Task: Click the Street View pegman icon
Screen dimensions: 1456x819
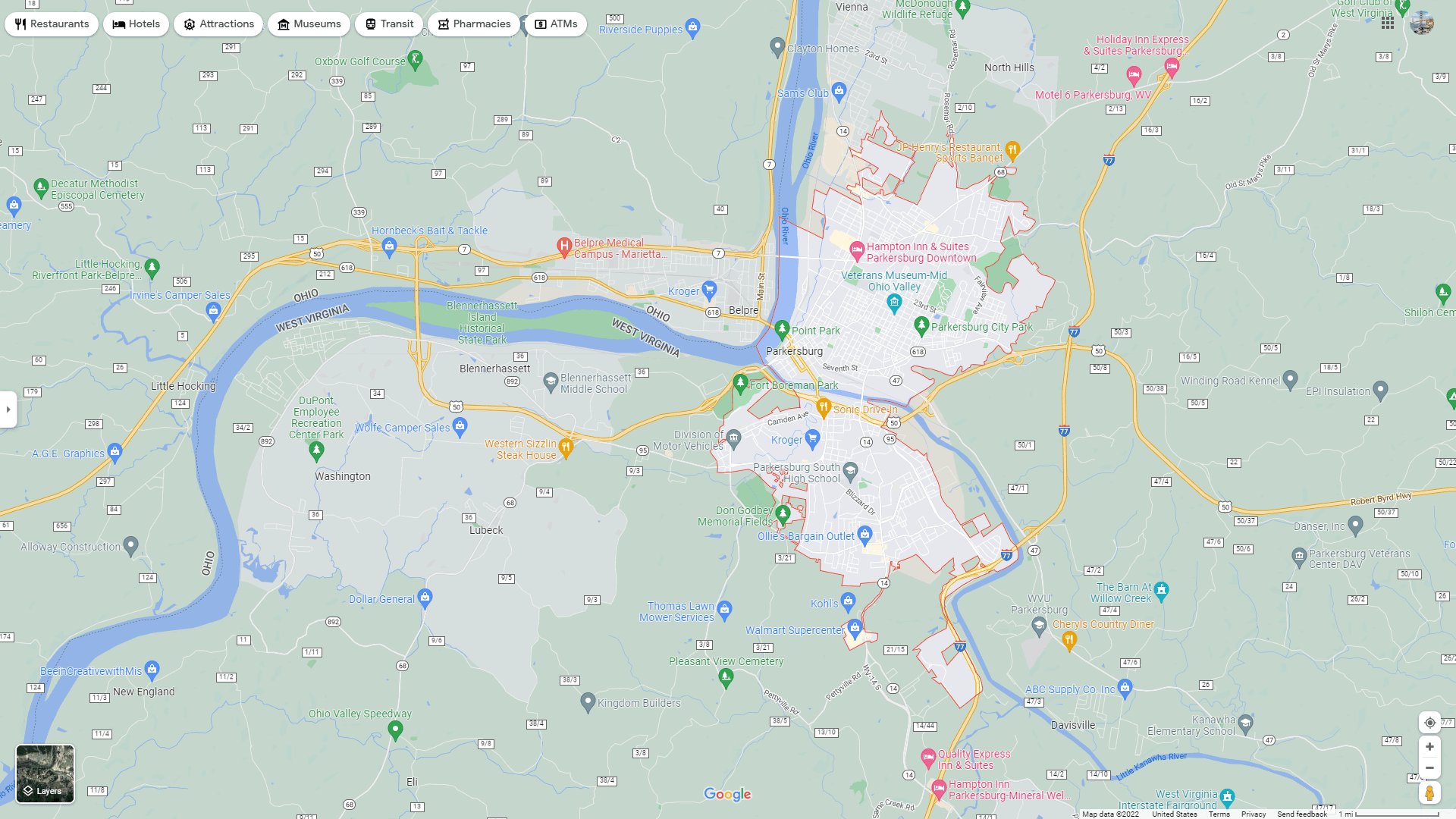Action: 1429,793
